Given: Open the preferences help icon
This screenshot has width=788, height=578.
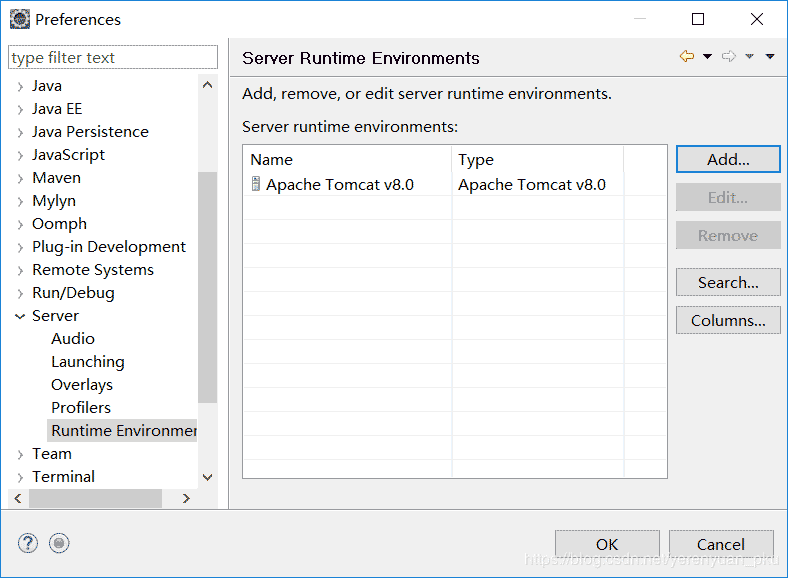Looking at the screenshot, I should click(27, 543).
